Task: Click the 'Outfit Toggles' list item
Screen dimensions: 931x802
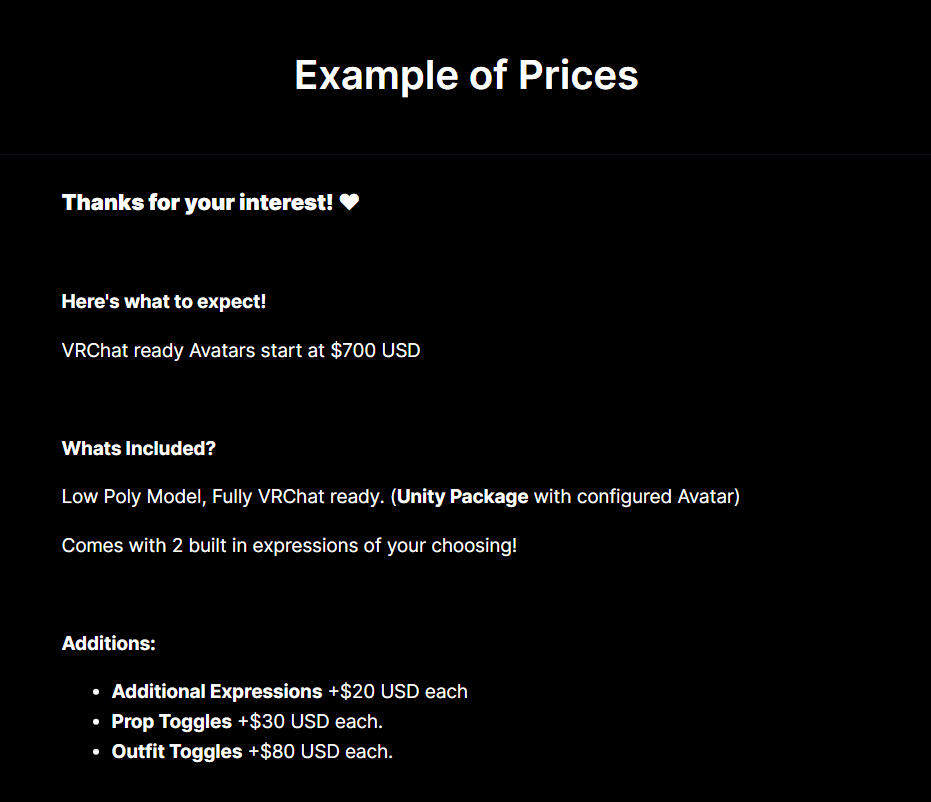Action: 177,752
